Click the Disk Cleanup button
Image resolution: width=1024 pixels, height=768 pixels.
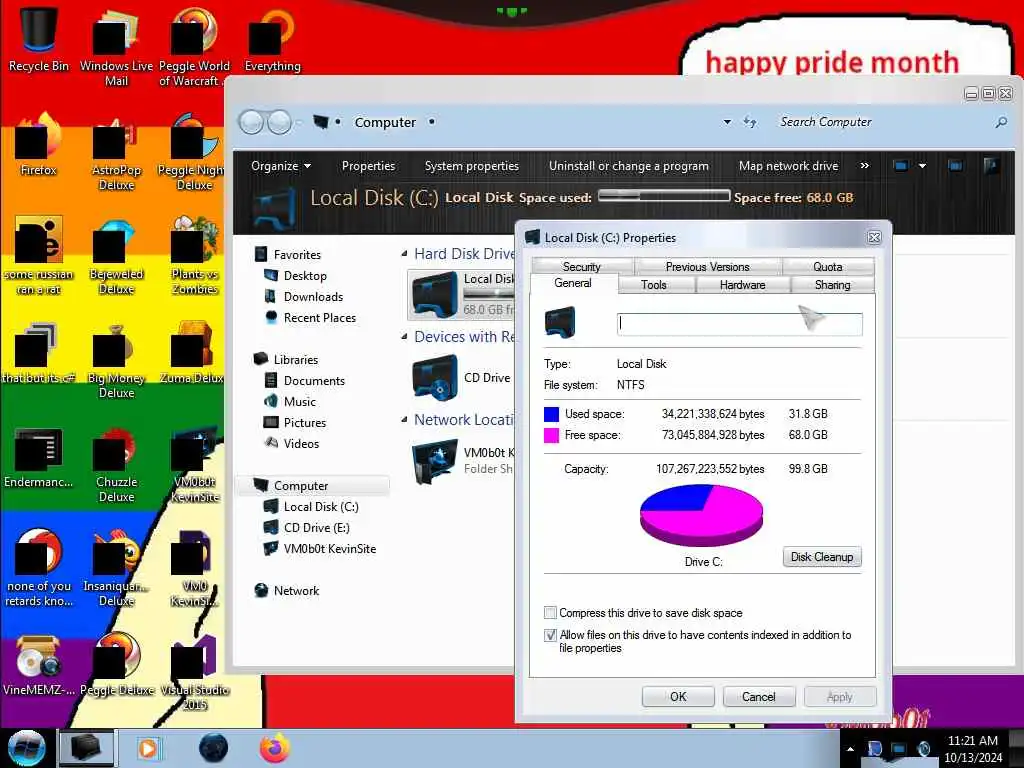click(822, 556)
